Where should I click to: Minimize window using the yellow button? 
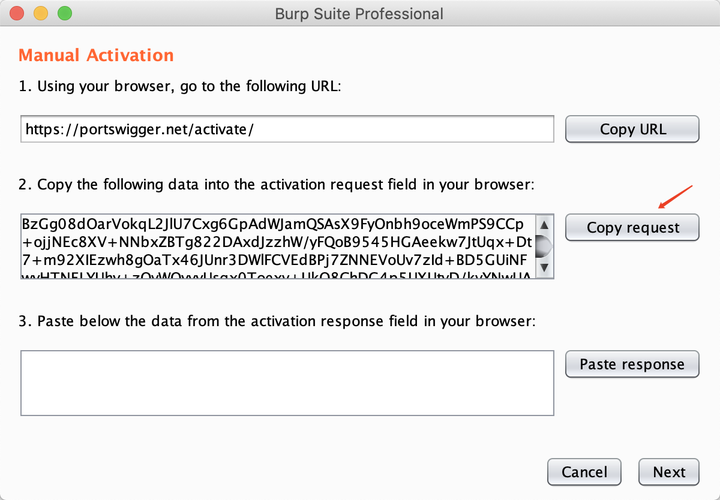42,14
